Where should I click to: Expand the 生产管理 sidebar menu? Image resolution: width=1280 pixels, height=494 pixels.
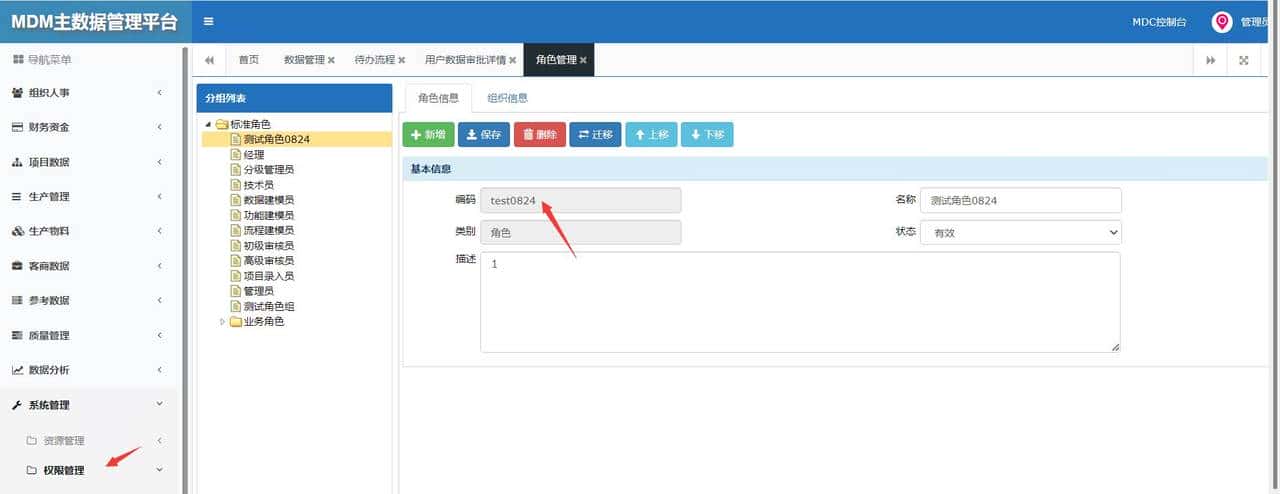(88, 197)
